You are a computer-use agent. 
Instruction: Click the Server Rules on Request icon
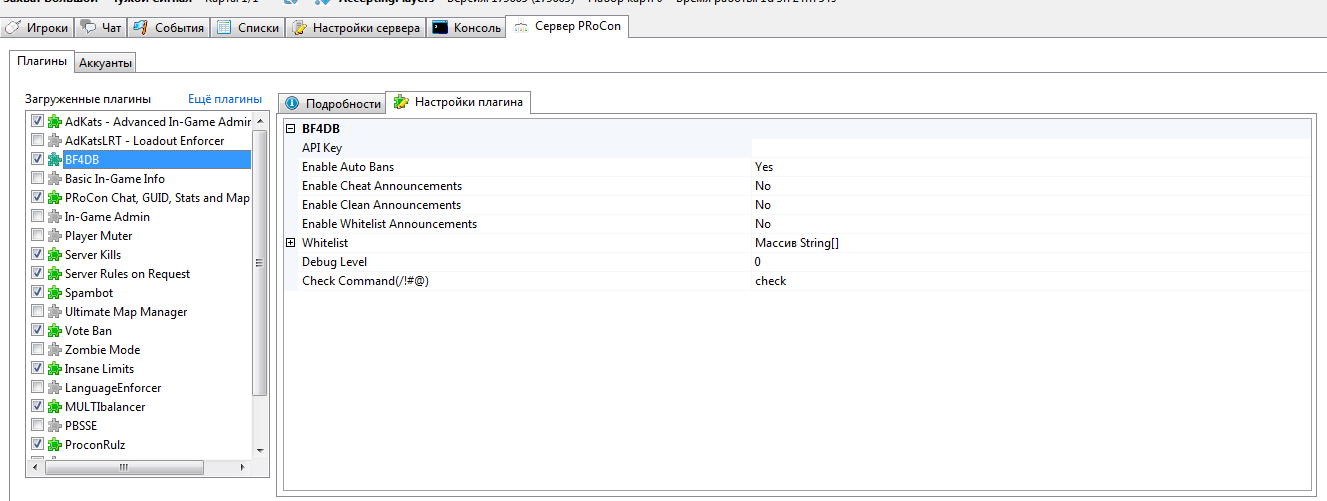(x=54, y=274)
